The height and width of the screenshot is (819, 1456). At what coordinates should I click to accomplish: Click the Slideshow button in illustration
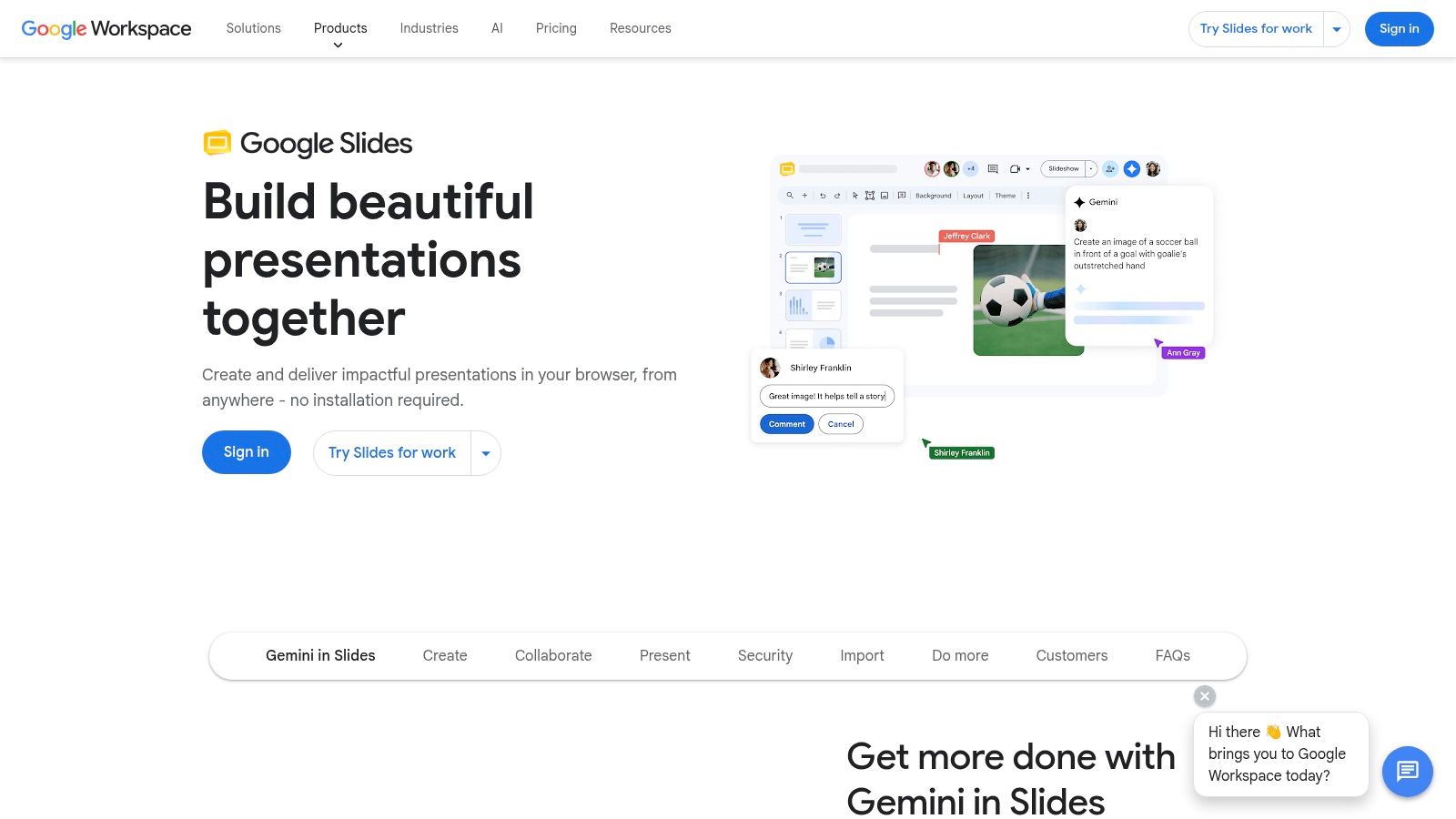coord(1064,169)
